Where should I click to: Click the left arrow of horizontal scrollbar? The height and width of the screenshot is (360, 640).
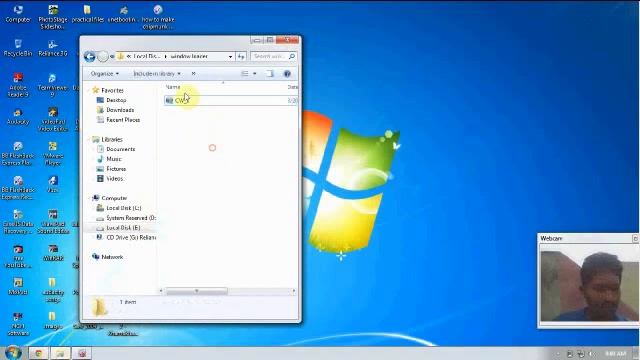click(x=161, y=291)
